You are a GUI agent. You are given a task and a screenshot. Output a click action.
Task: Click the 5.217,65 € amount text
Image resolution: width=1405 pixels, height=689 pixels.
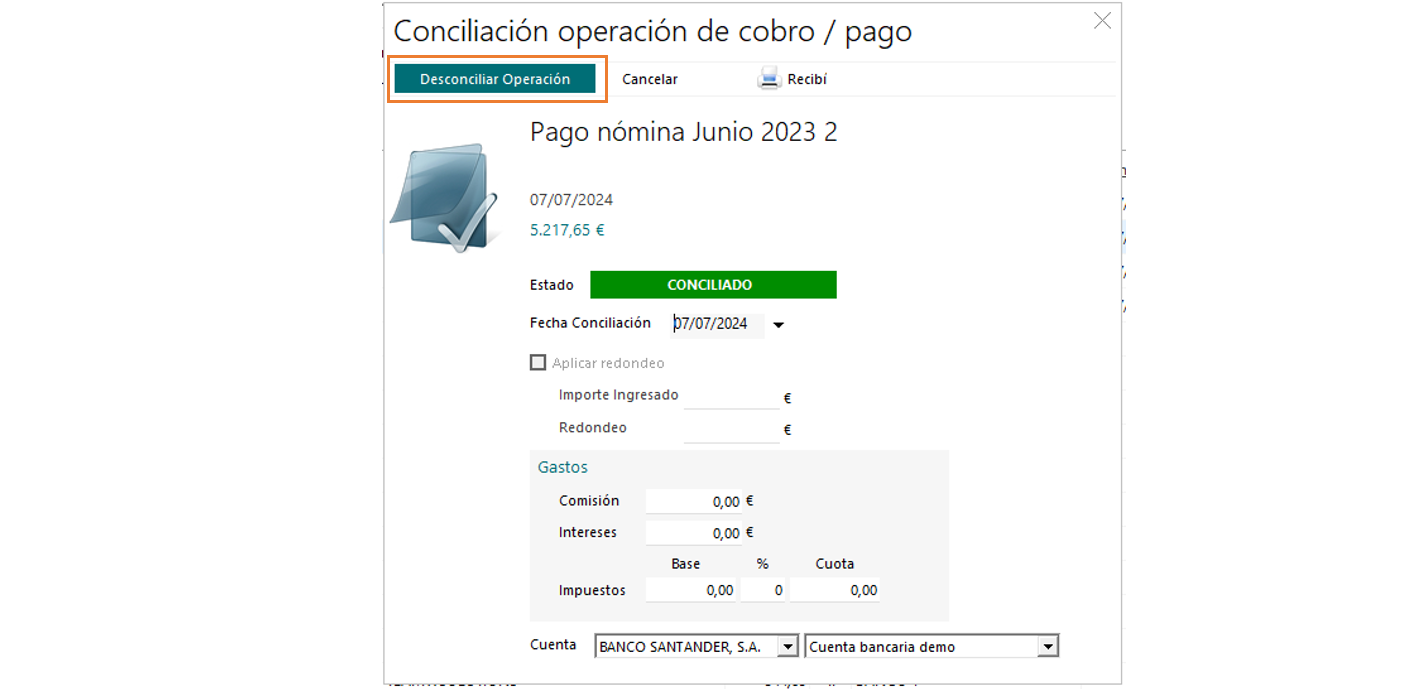pos(567,230)
